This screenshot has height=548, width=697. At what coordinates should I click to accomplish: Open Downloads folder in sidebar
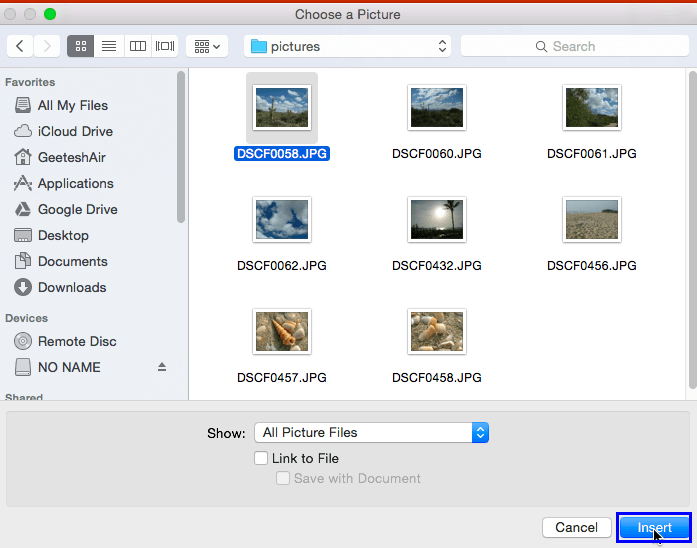[72, 288]
